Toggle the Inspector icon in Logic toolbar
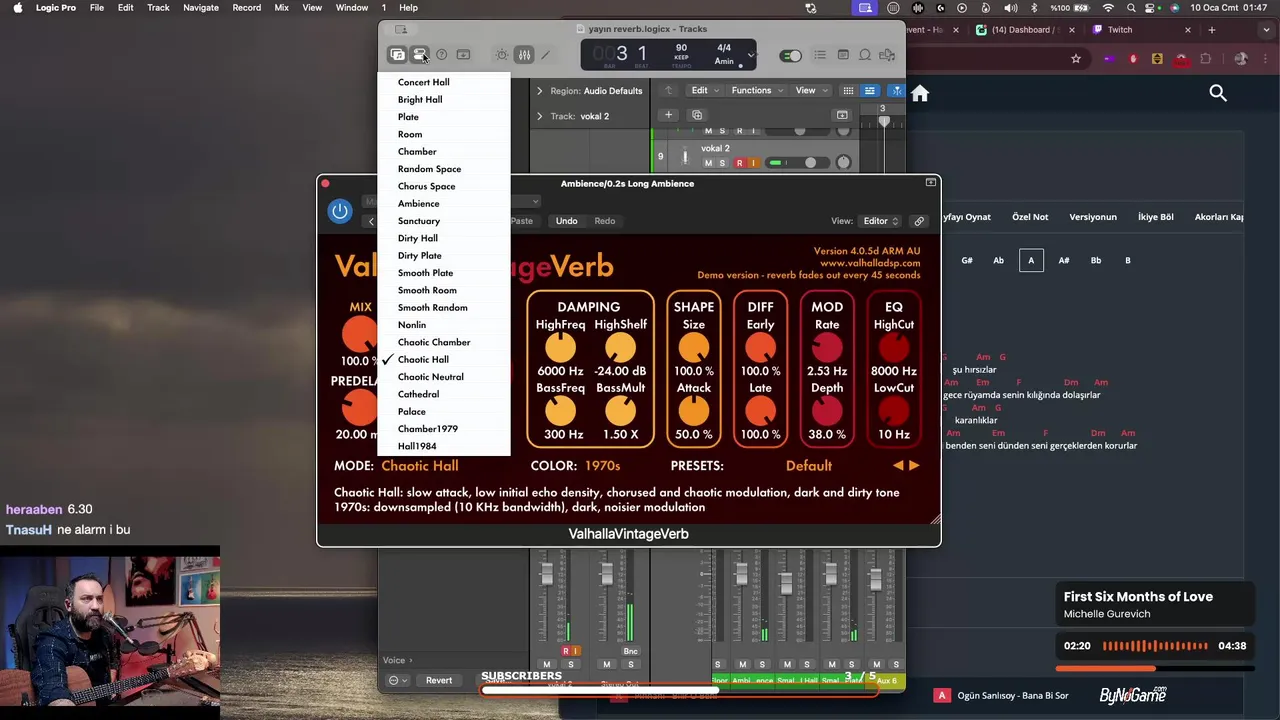This screenshot has height=720, width=1280. [420, 55]
